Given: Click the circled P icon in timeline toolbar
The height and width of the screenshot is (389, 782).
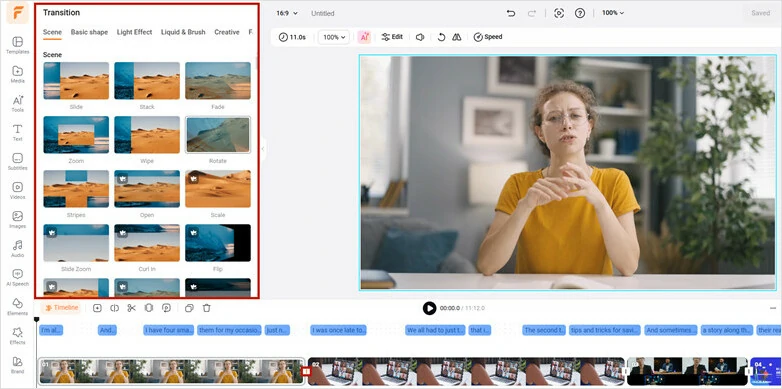Looking at the screenshot, I should coord(167,308).
